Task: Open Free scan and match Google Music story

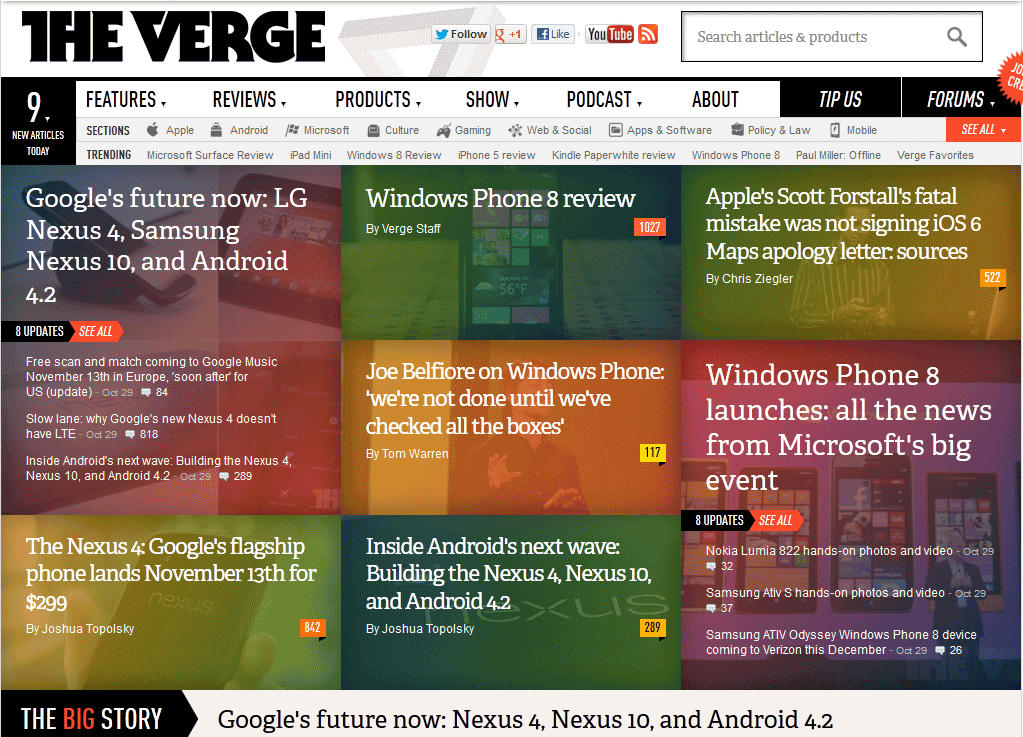Action: click(151, 377)
